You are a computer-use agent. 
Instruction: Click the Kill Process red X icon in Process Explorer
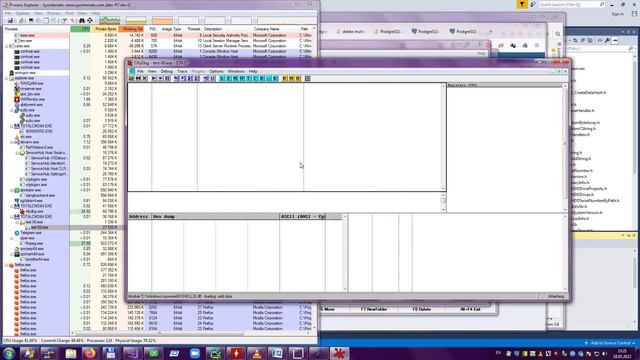point(72,20)
